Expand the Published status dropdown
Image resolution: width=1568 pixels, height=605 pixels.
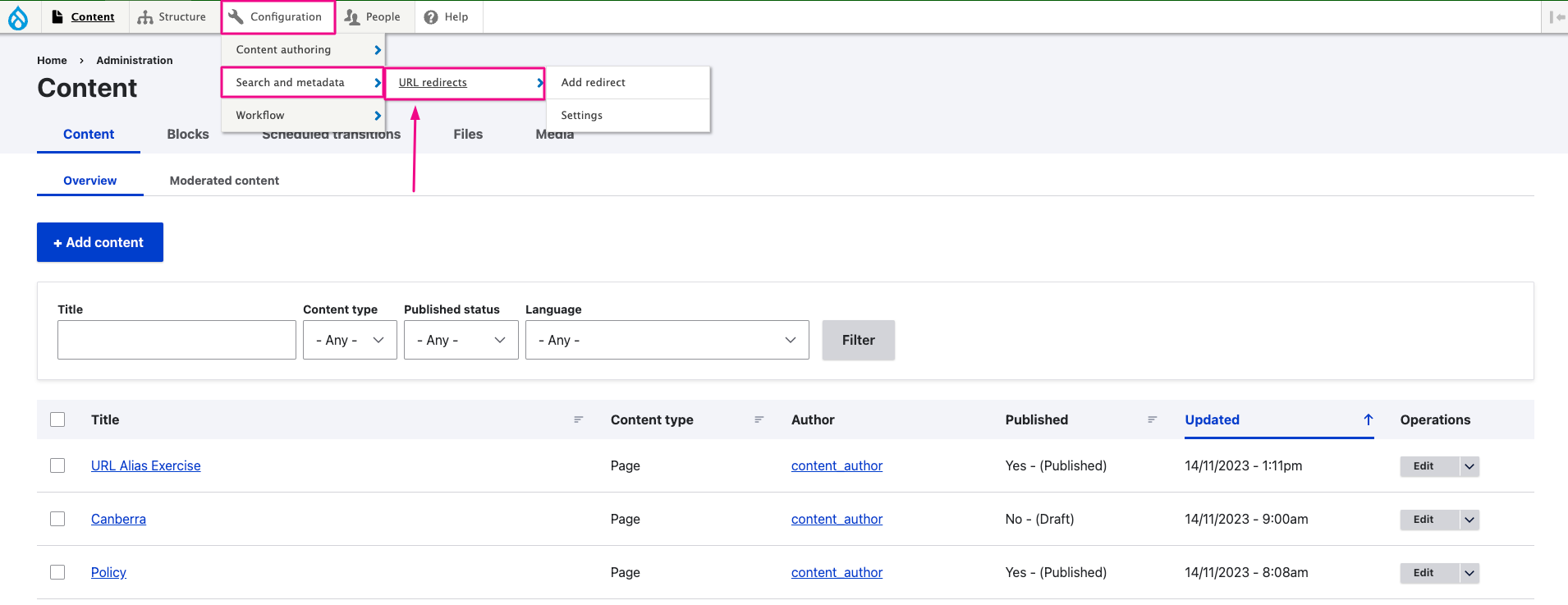461,340
